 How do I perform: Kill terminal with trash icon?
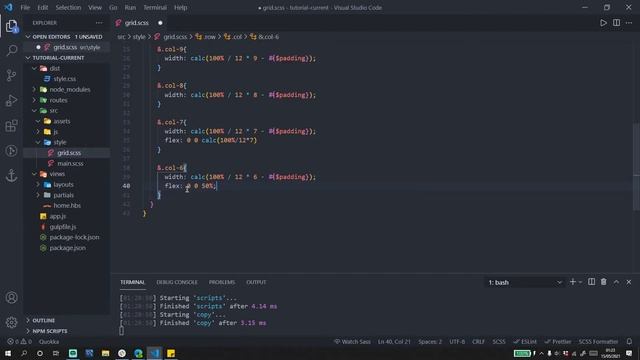tap(604, 282)
